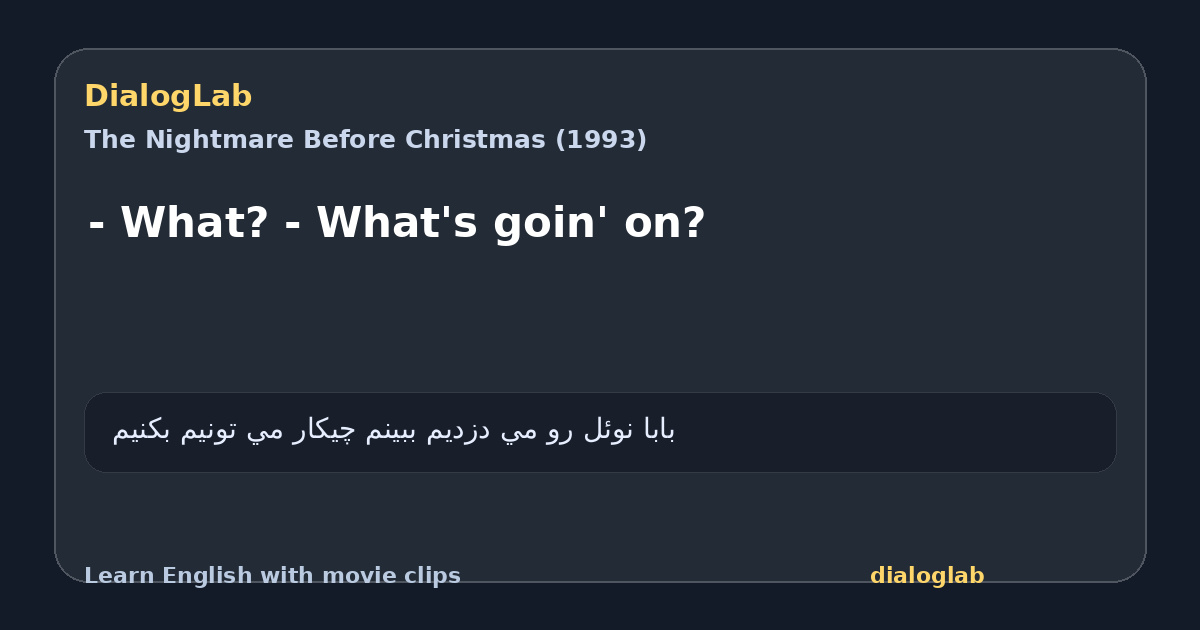The image size is (1200, 630).
Task: Click the word goin' in the dialogue
Action: 552,225
